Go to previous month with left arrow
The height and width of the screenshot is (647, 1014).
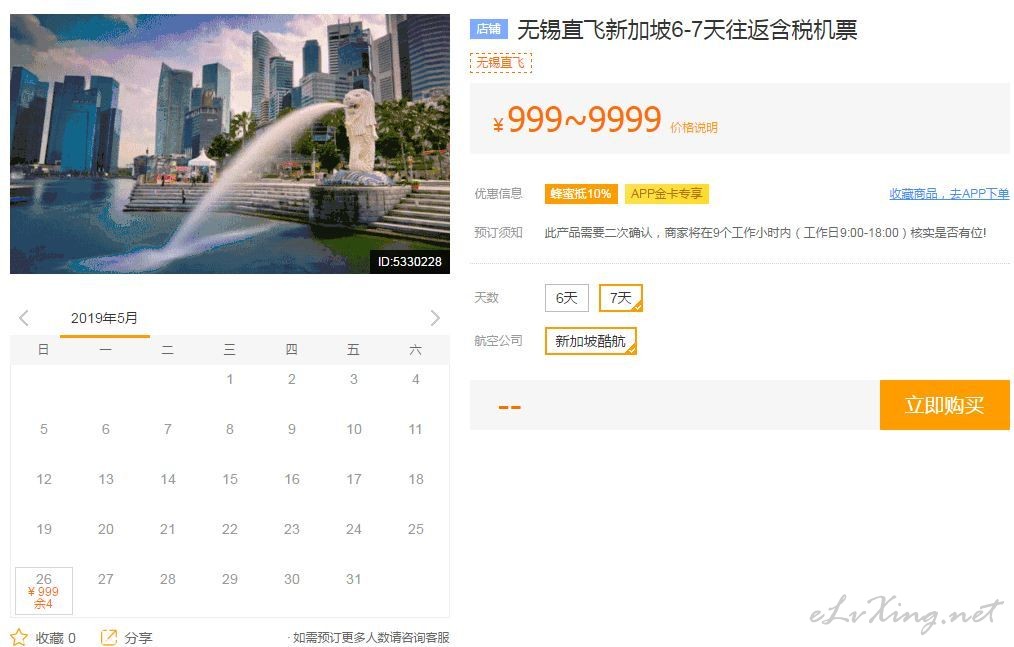click(x=24, y=318)
